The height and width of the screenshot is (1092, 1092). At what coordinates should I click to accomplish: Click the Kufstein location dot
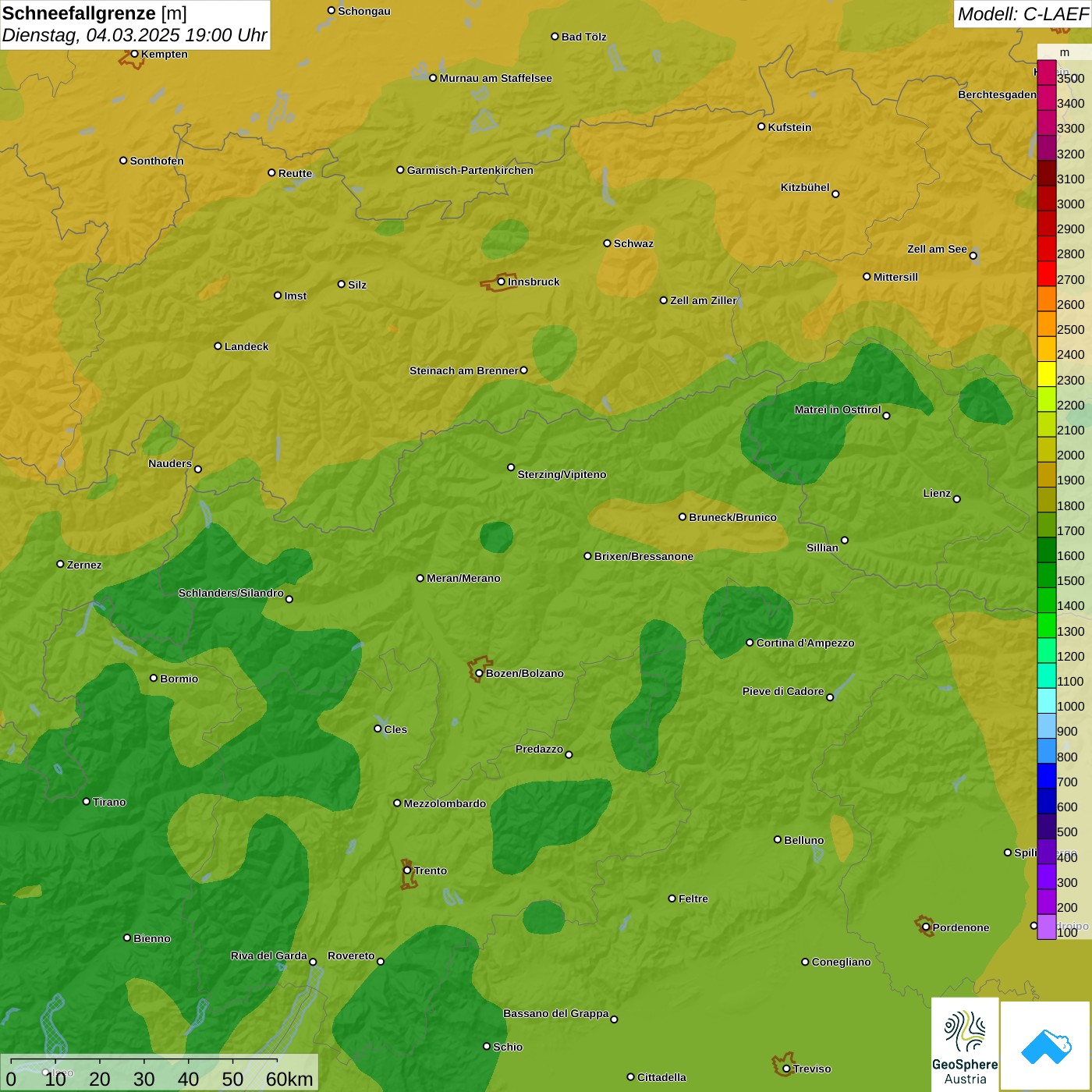click(x=761, y=126)
